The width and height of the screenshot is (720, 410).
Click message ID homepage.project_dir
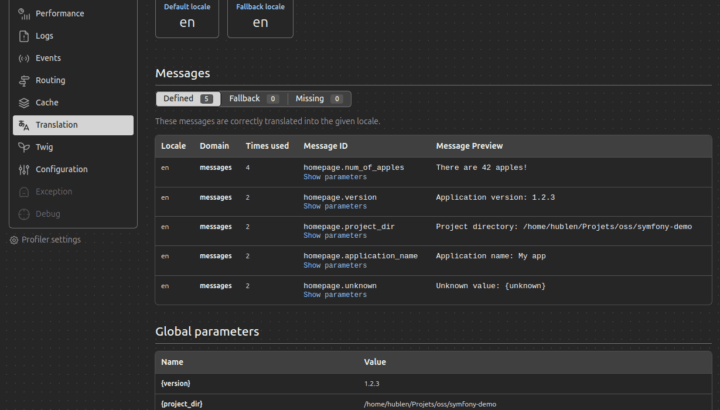(349, 227)
